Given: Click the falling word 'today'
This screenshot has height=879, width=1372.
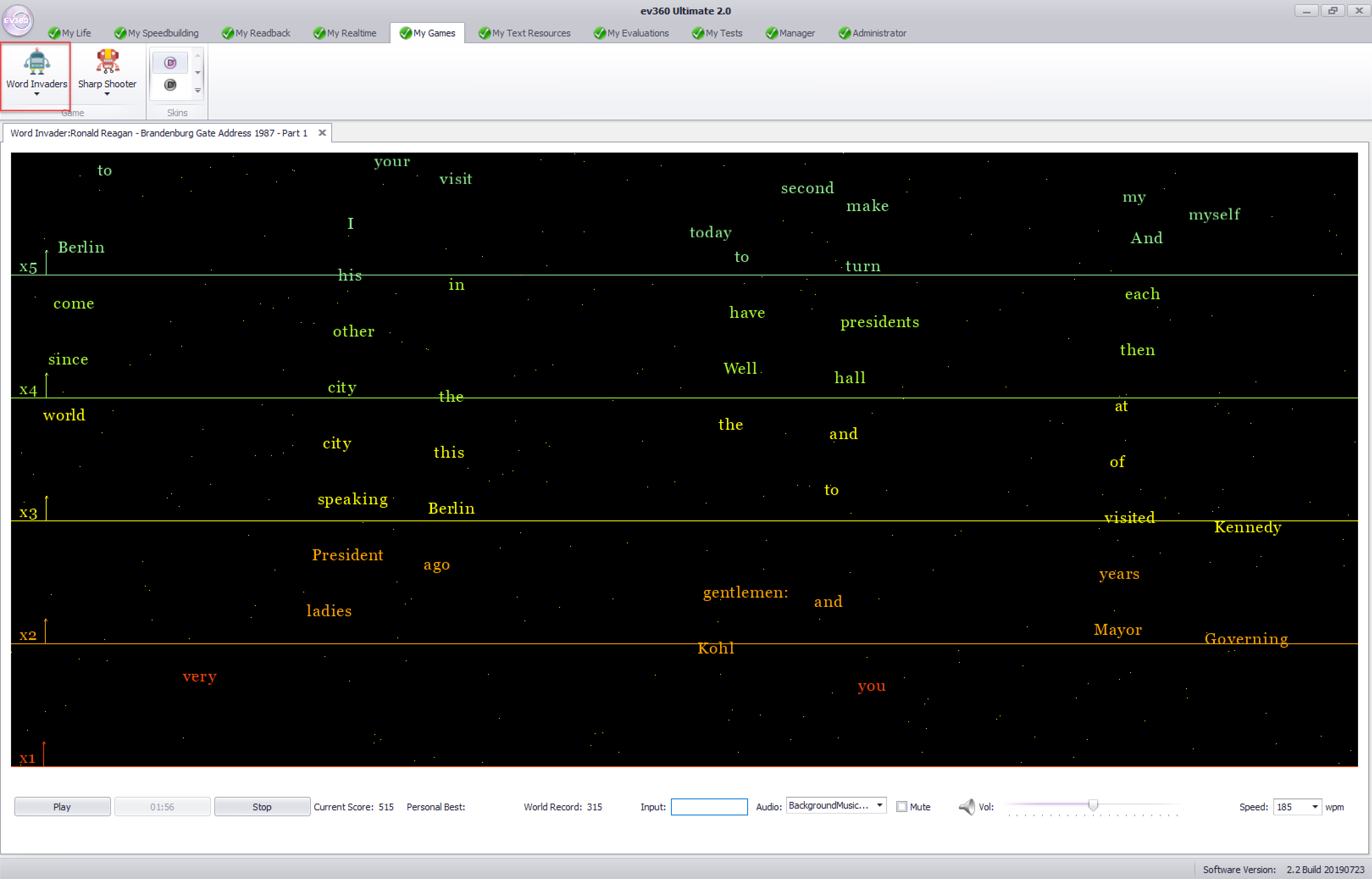Looking at the screenshot, I should (x=710, y=233).
